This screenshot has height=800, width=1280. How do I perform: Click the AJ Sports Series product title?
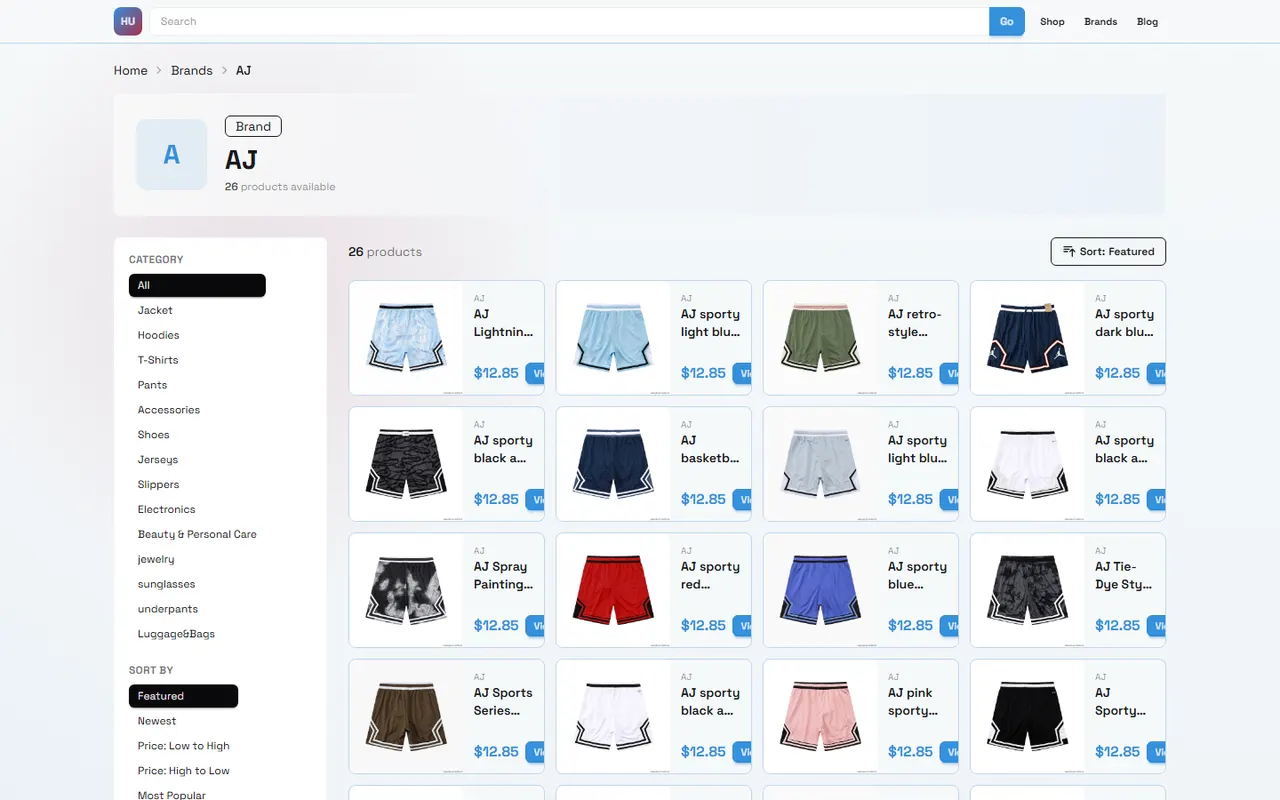(503, 701)
